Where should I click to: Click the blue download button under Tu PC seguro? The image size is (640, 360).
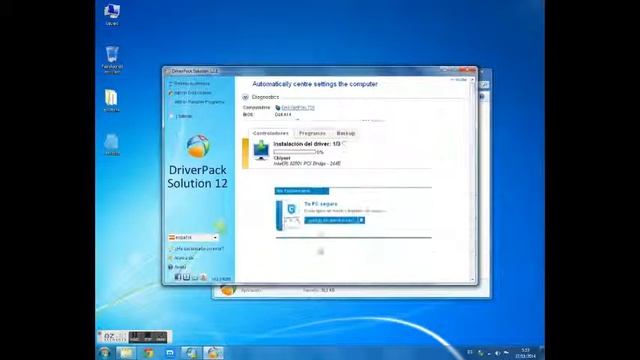(334, 220)
